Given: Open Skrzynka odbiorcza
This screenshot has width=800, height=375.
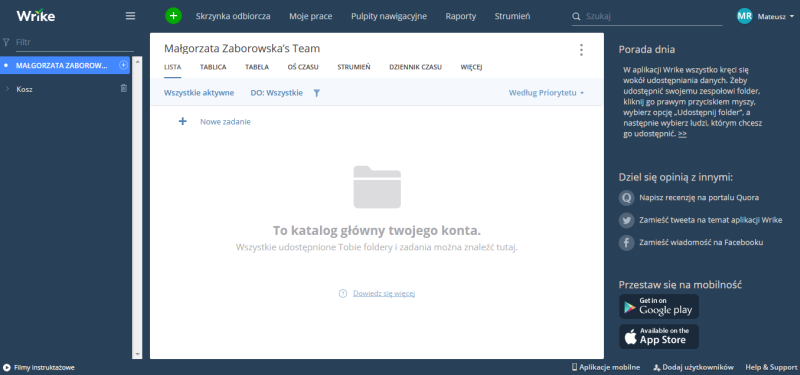Looking at the screenshot, I should (233, 16).
